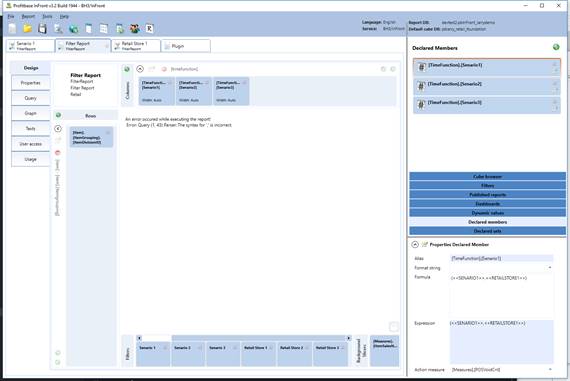Click the edit pencil icon beside Properties Declared Member
This screenshot has width=570, height=381.
pyautogui.click(x=424, y=245)
